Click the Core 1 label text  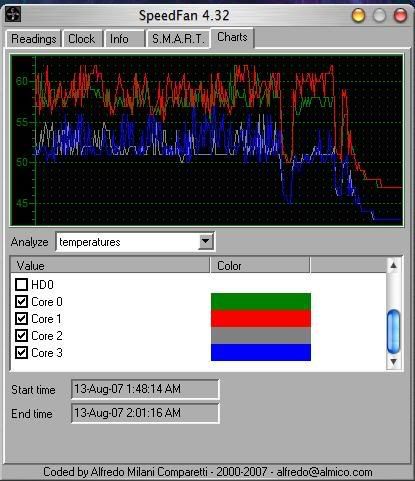[x=46, y=319]
